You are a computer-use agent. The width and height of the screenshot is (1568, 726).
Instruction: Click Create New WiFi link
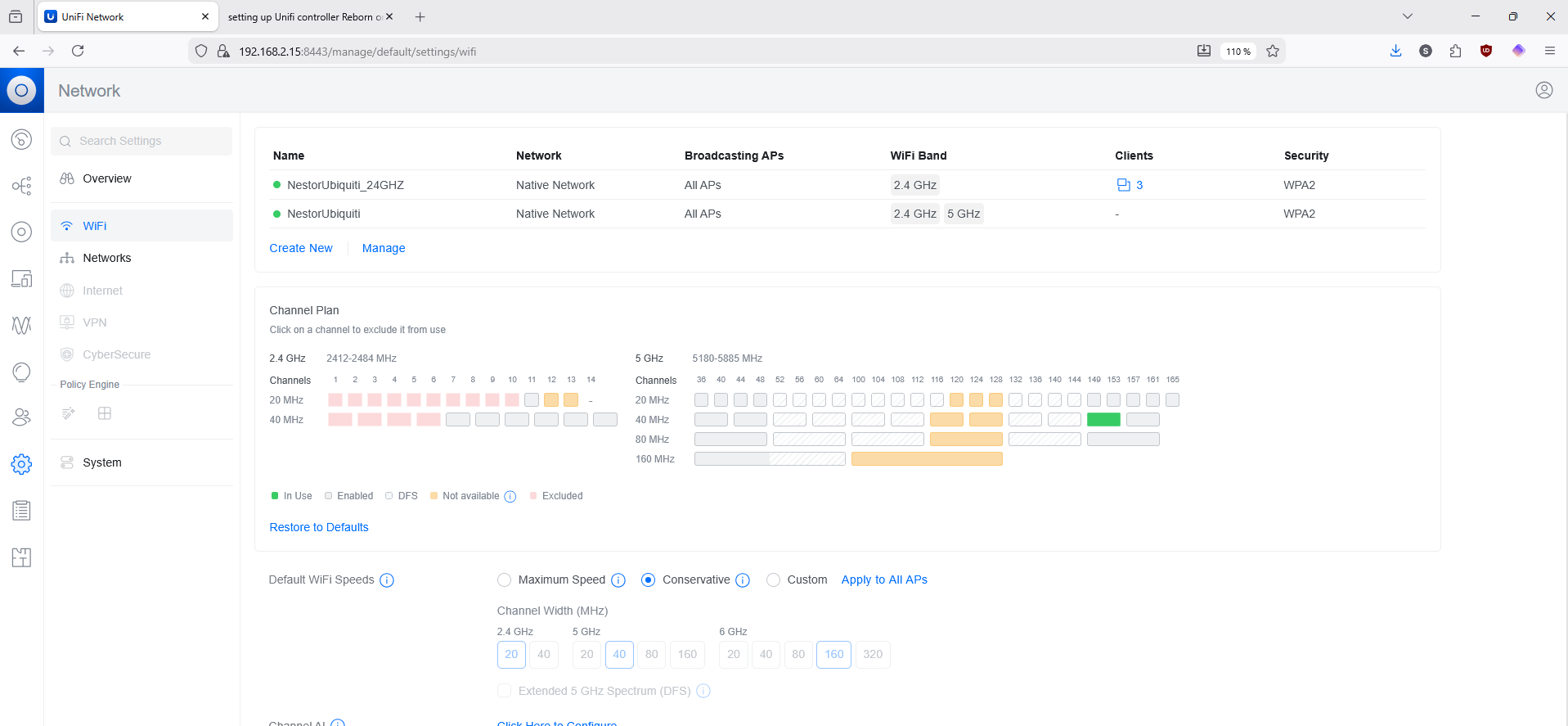(301, 248)
